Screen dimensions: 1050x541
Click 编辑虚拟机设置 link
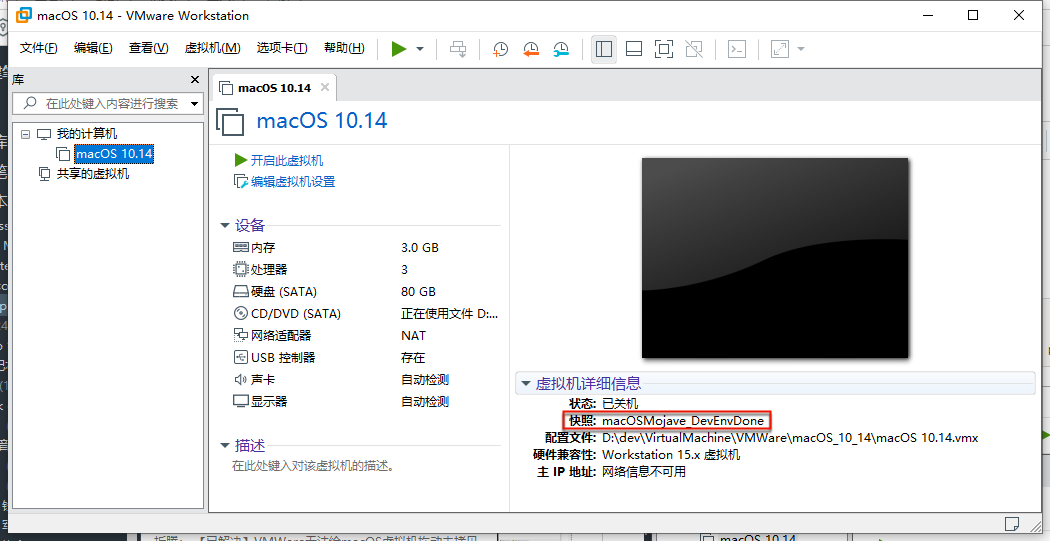tap(293, 181)
